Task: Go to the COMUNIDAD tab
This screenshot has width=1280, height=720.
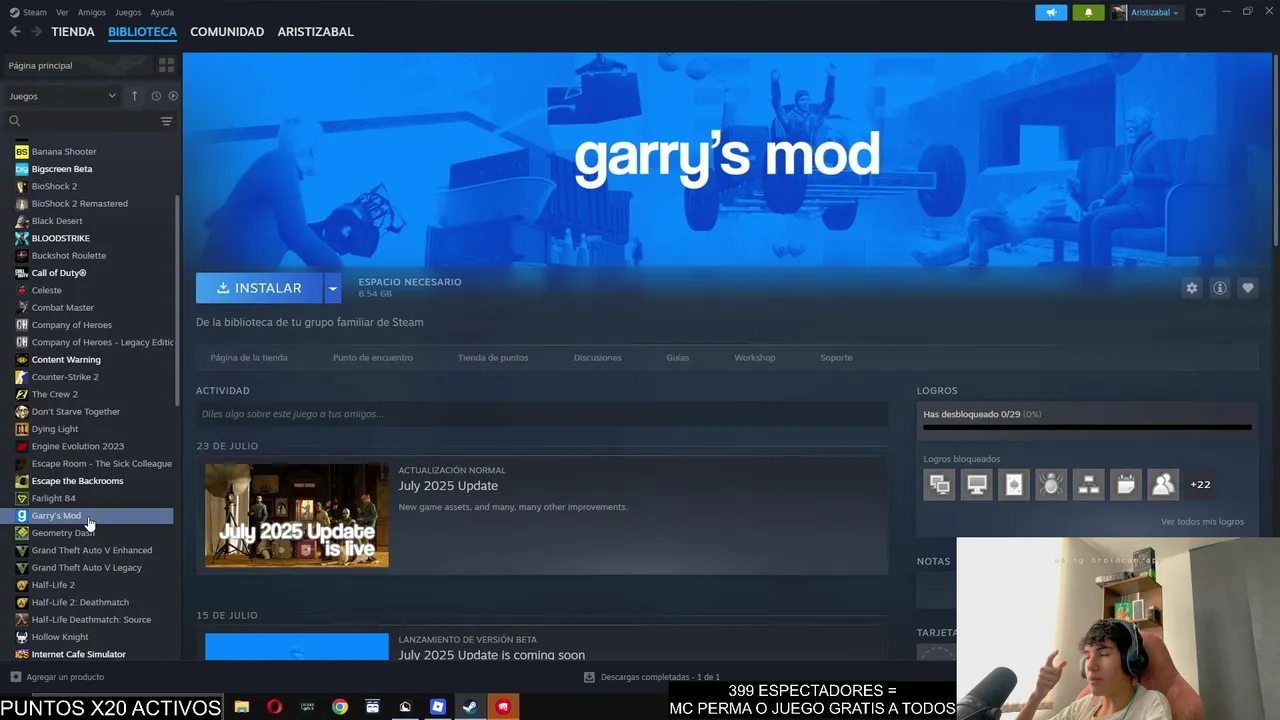Action: tap(227, 32)
